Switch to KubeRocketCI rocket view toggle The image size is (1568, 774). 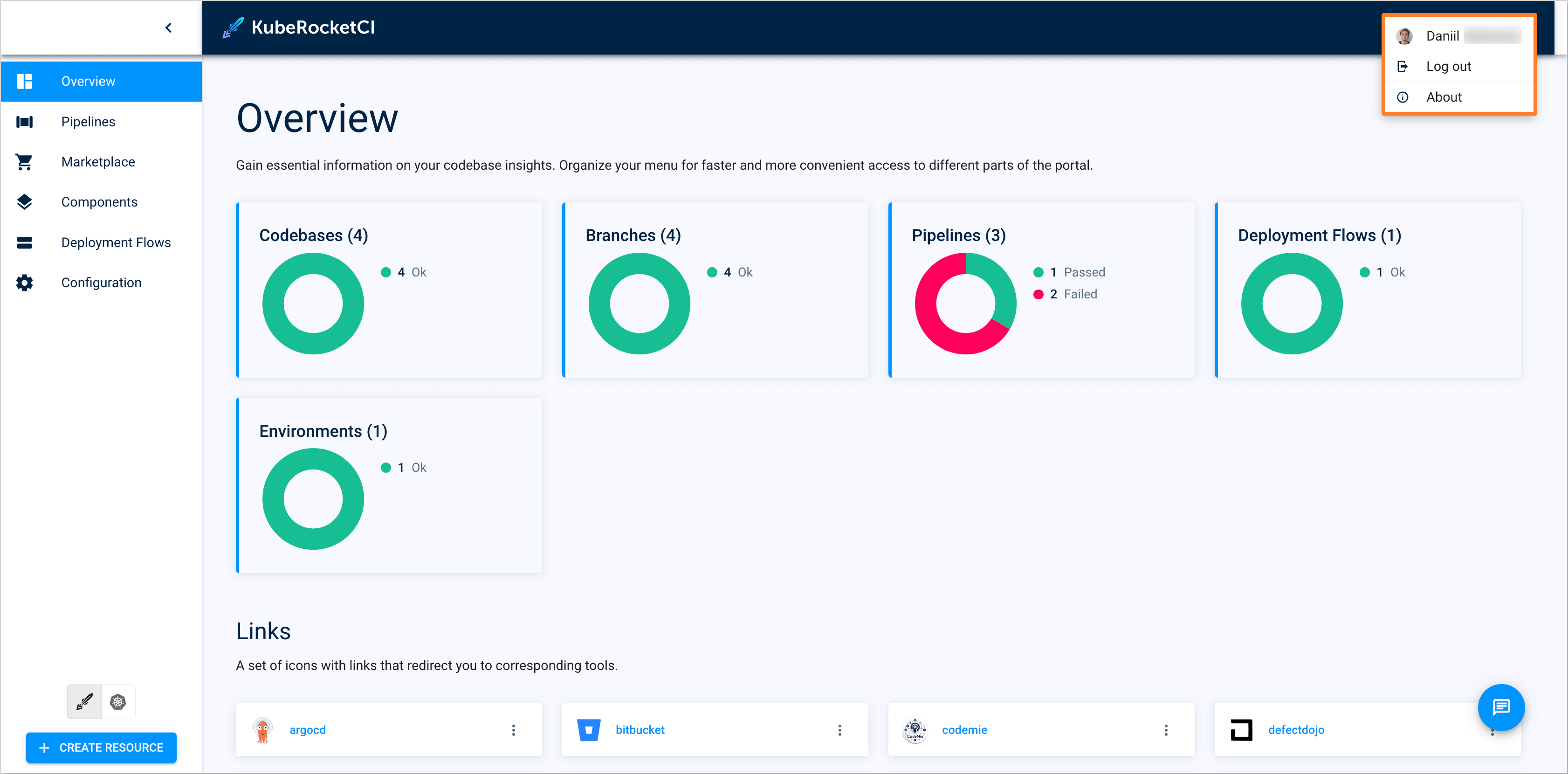pyautogui.click(x=85, y=702)
